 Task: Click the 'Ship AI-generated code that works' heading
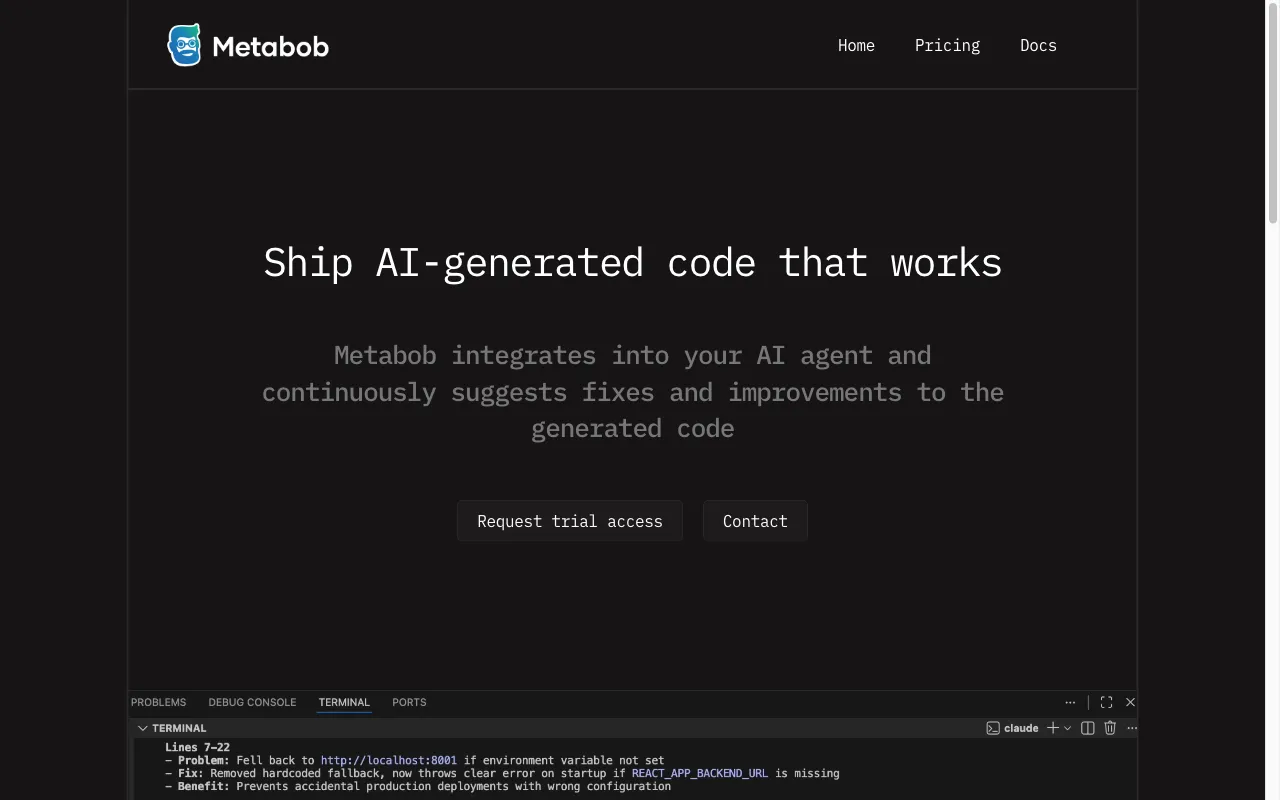tap(633, 263)
